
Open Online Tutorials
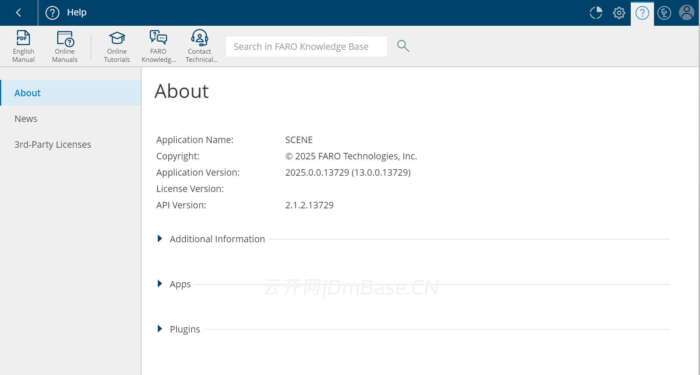117,46
